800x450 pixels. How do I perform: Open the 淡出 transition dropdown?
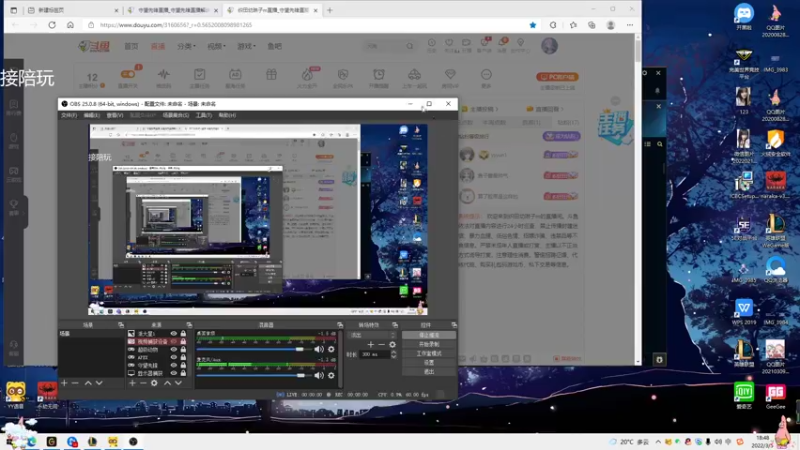pyautogui.click(x=371, y=335)
